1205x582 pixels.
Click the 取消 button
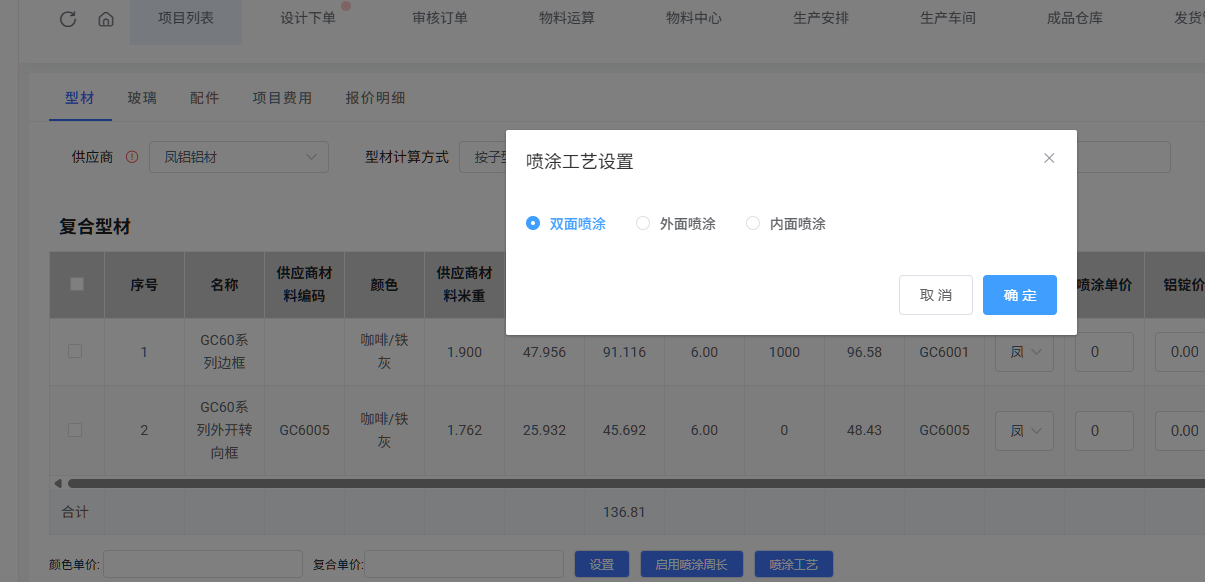pos(935,295)
